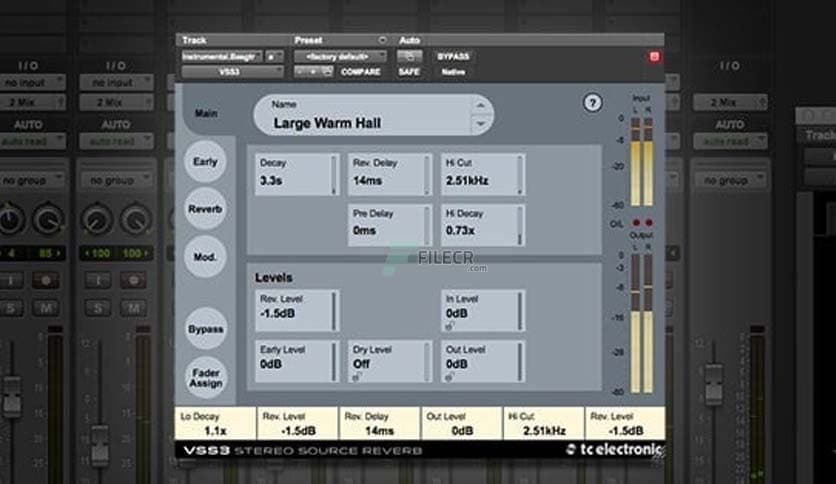The height and width of the screenshot is (484, 836).
Task: Record-enable the leftmost mixer track
Action: click(46, 280)
